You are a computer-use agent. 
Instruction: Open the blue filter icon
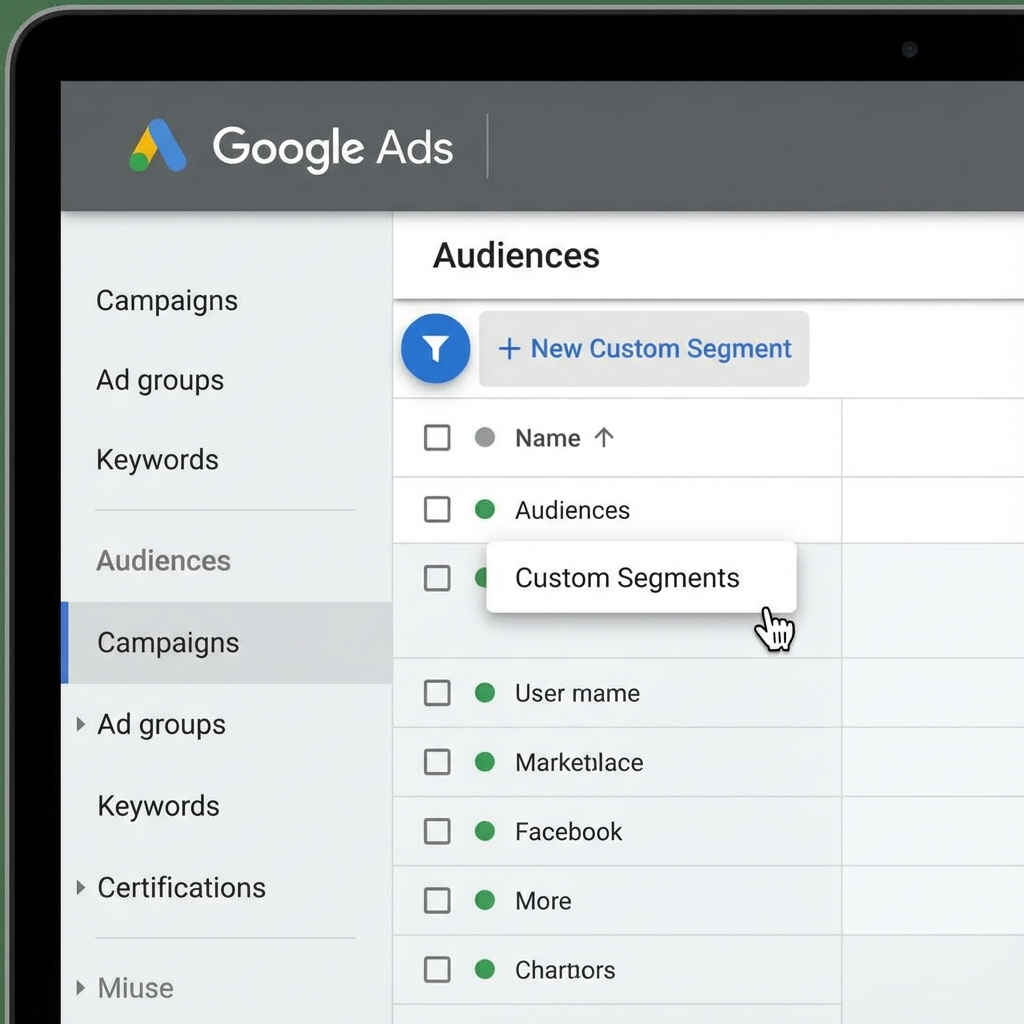[435, 347]
